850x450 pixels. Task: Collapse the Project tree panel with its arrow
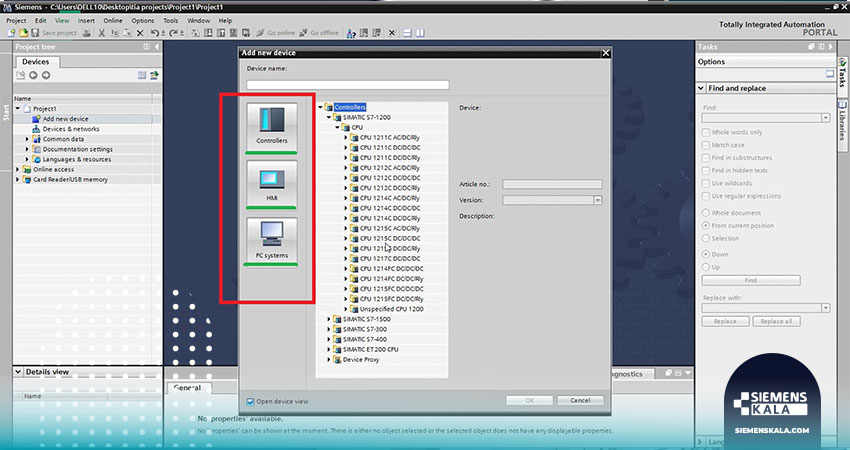pyautogui.click(x=157, y=47)
